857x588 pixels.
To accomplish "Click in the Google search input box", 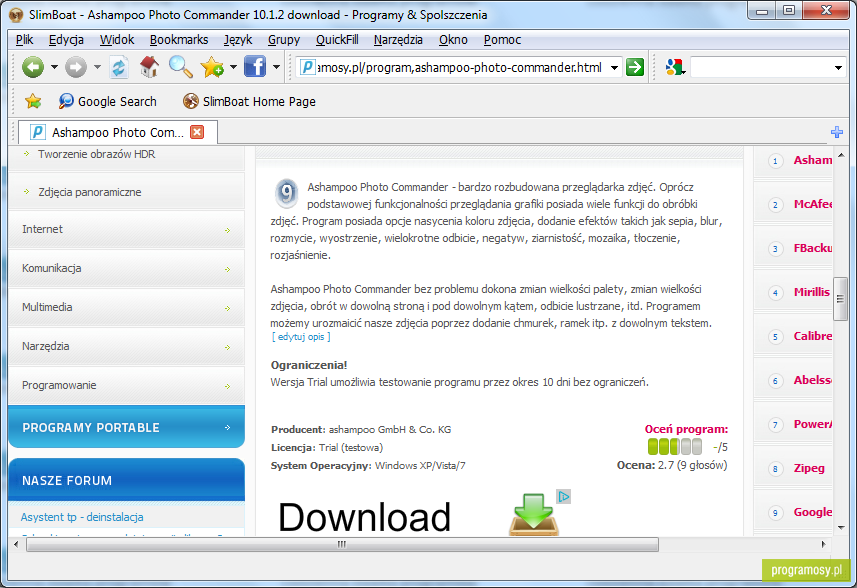I will 761,68.
